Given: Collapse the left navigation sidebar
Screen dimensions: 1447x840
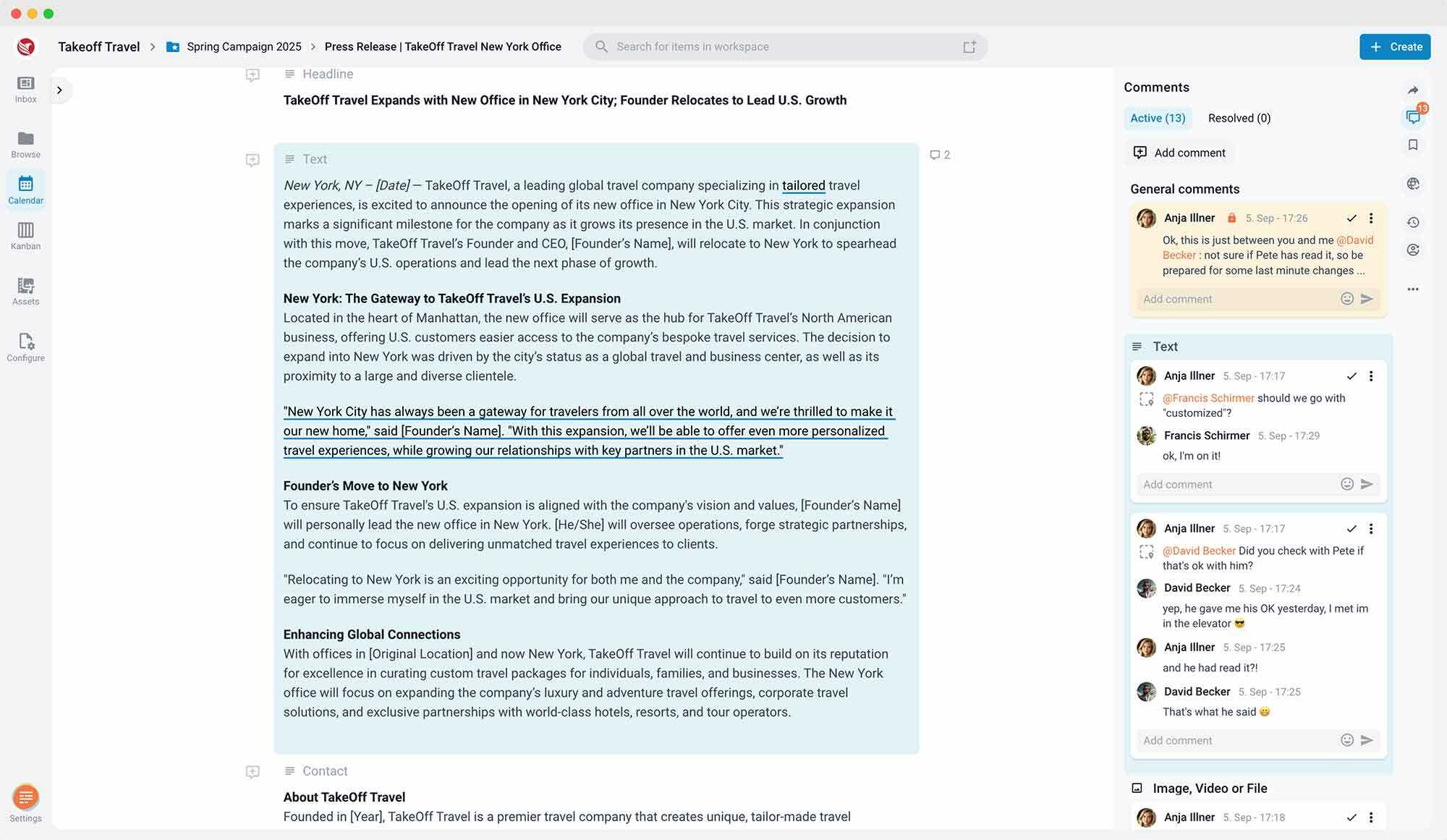Looking at the screenshot, I should point(59,90).
